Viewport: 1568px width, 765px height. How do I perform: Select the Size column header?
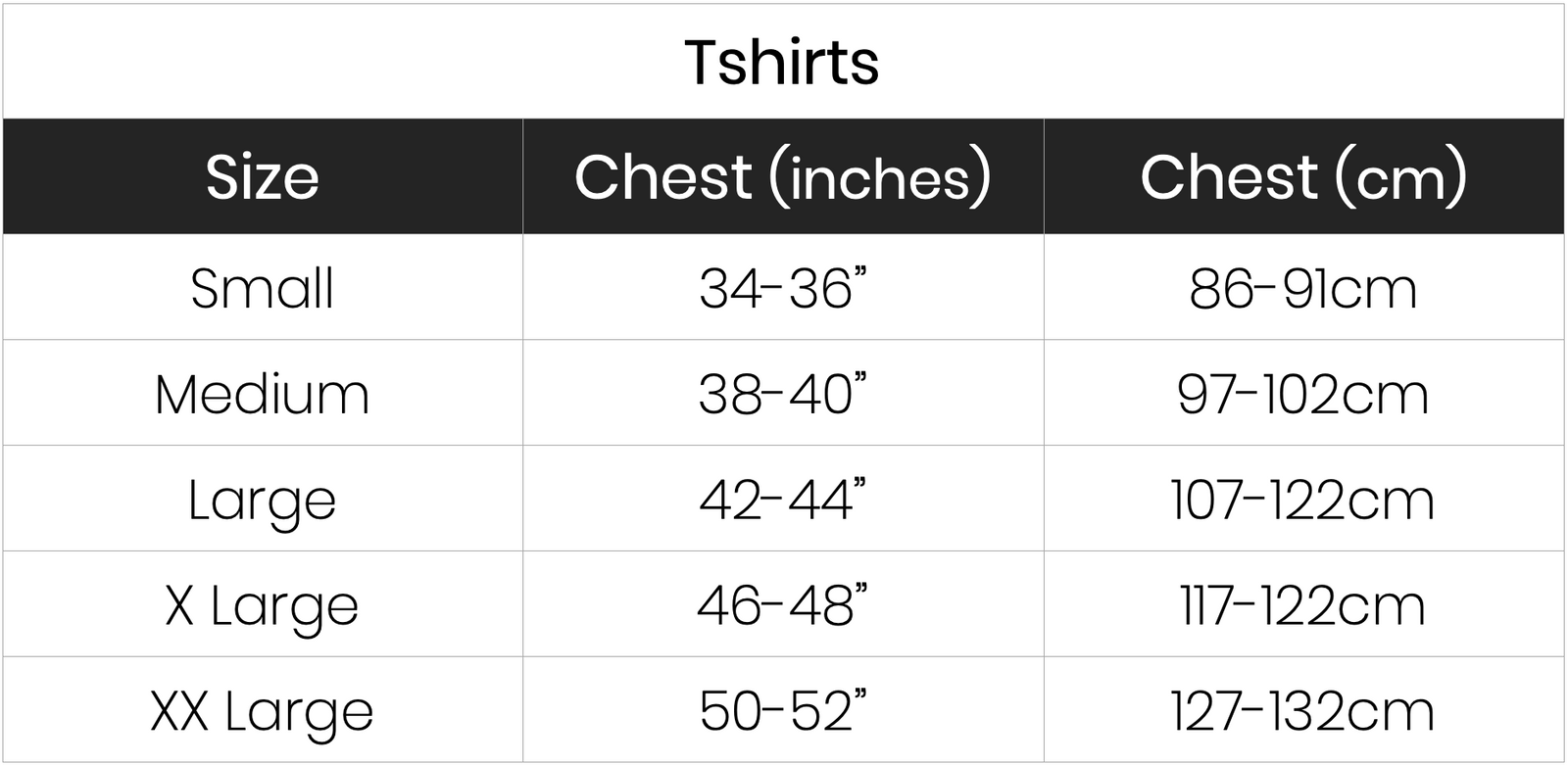click(x=263, y=176)
